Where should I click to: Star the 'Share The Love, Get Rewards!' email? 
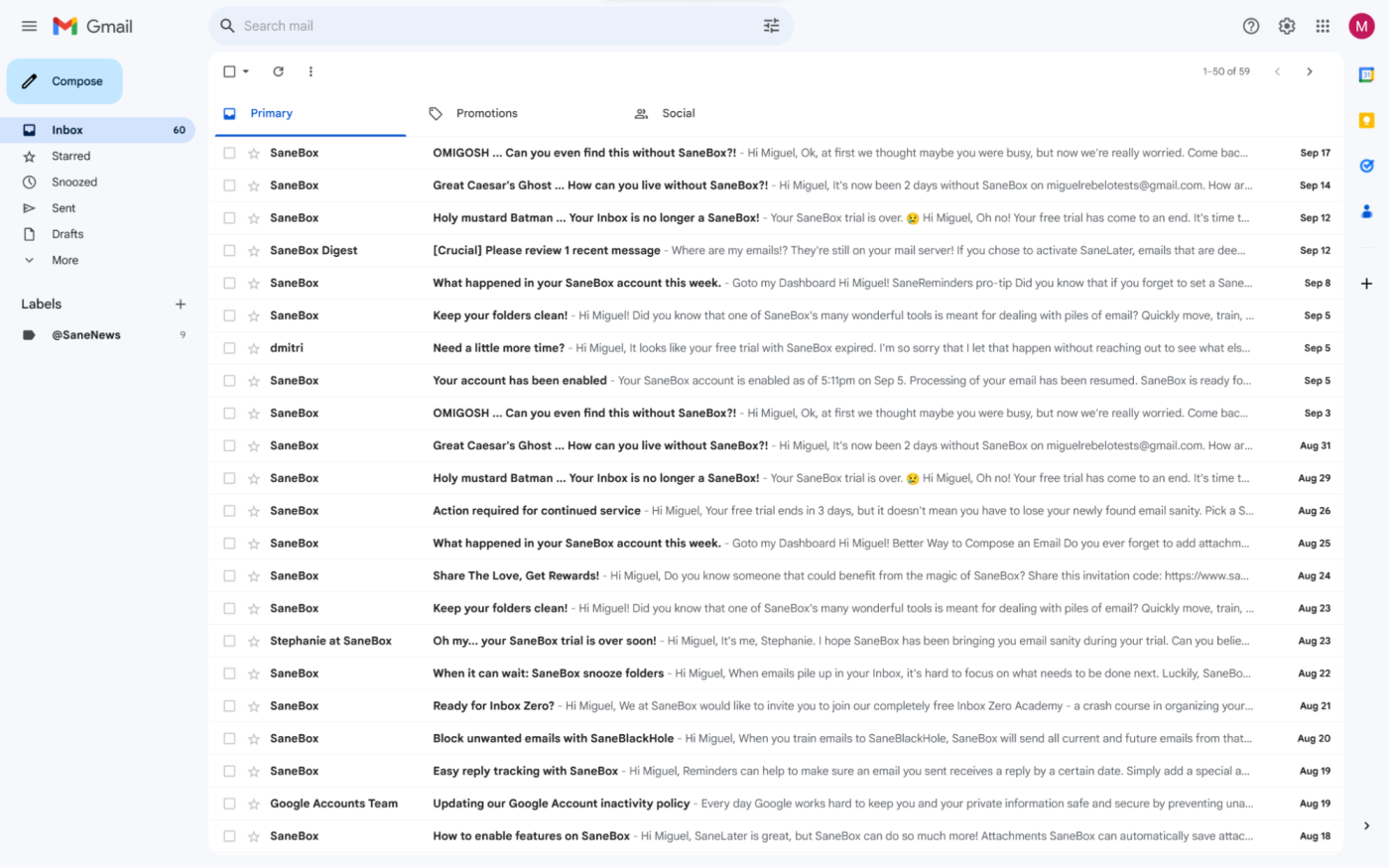tap(254, 576)
